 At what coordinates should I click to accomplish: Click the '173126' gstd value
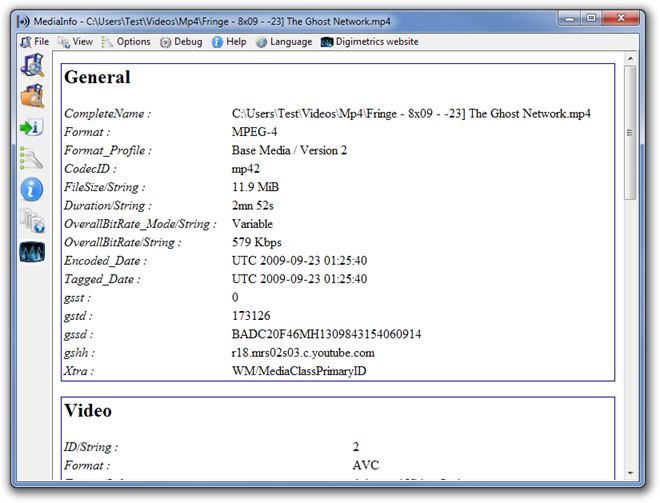tap(251, 316)
